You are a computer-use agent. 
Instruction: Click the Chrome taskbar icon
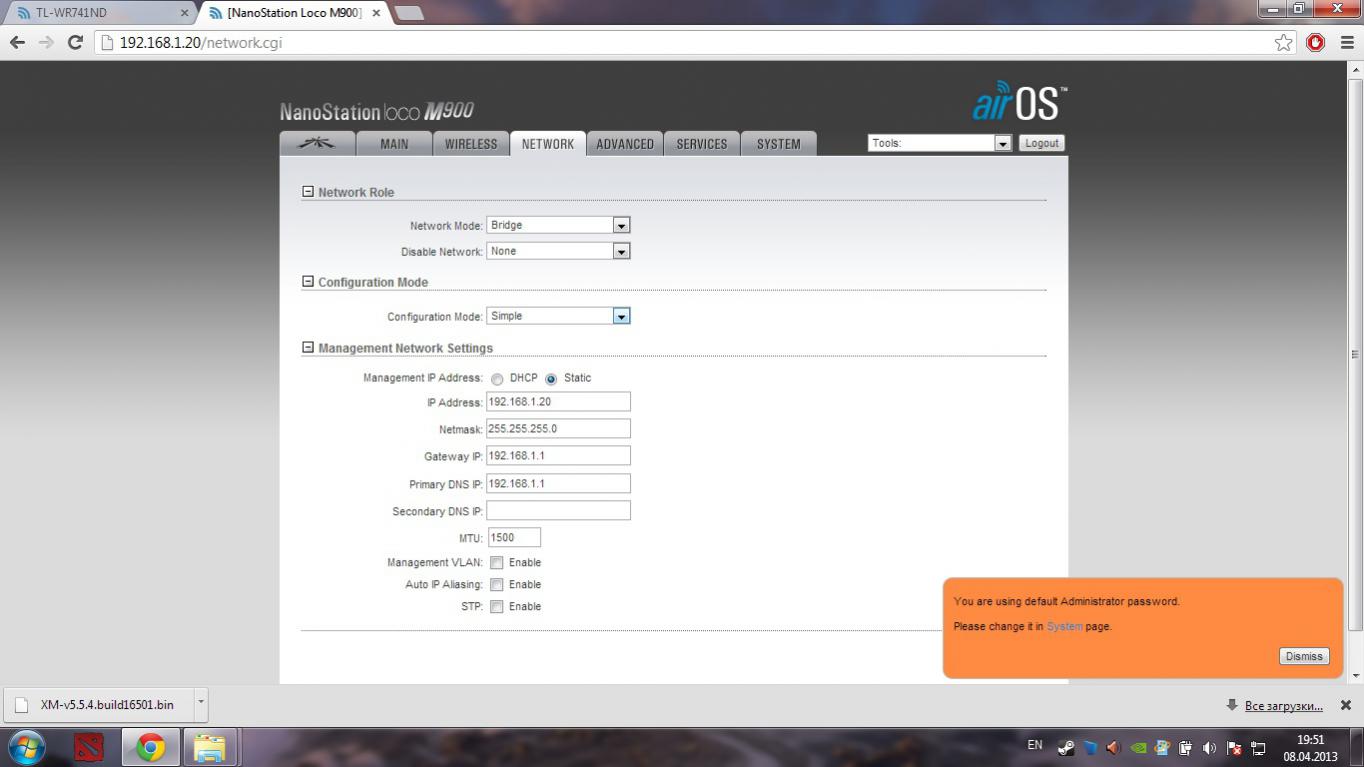point(151,747)
